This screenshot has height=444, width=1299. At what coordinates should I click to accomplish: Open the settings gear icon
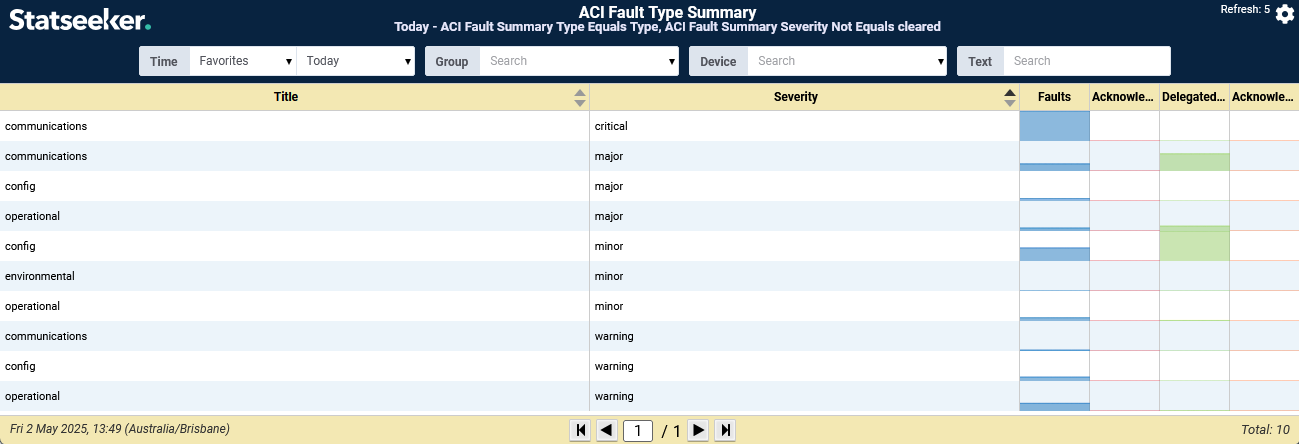(x=1284, y=15)
